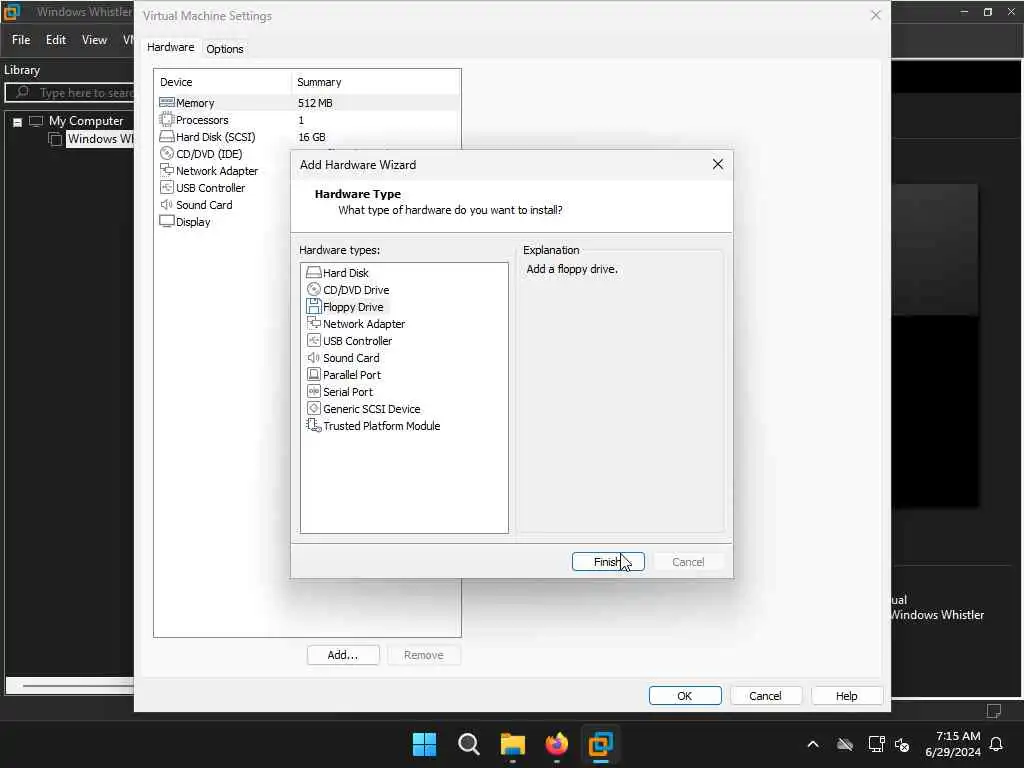Open the View menu in VMware
This screenshot has width=1024, height=768.
point(94,40)
